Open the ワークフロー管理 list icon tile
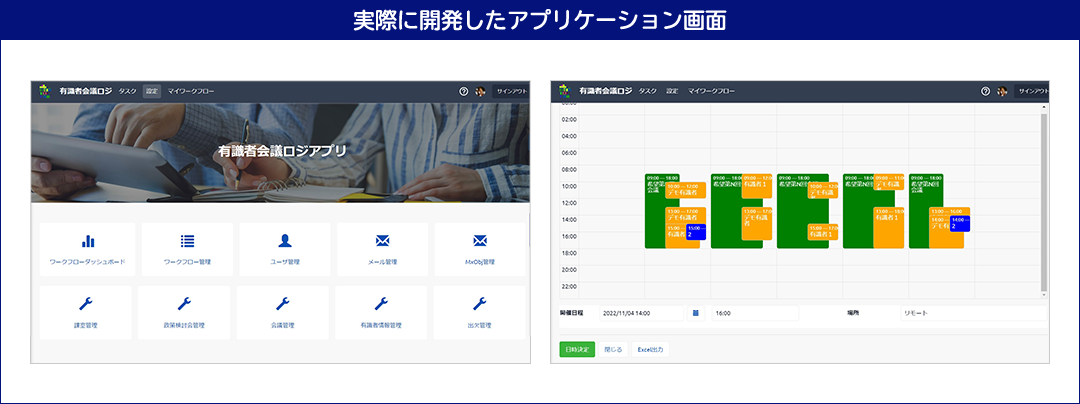 coord(186,248)
